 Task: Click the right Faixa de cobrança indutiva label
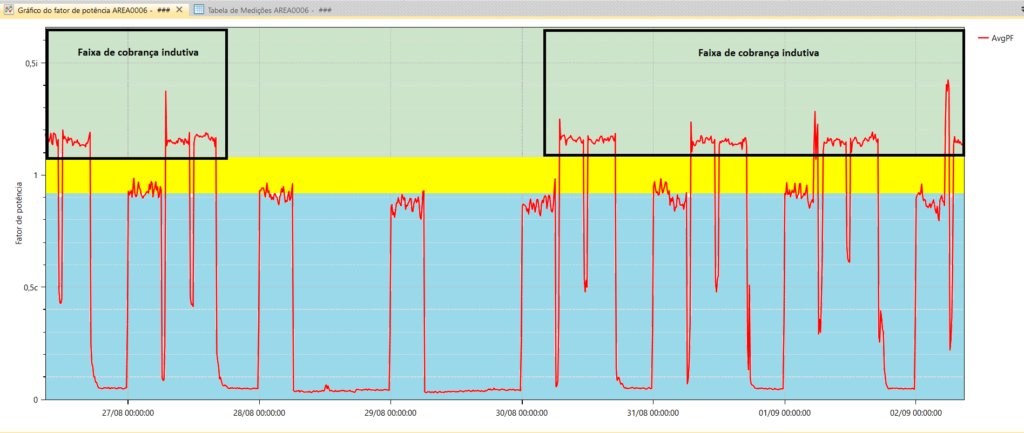pyautogui.click(x=759, y=52)
